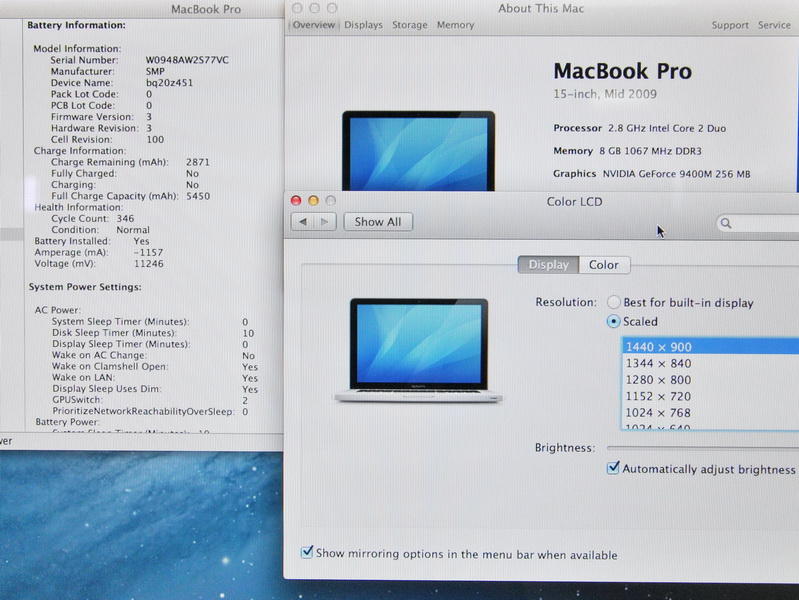799x600 pixels.
Task: Click Full Charge Capacity value 5450
Action: tap(198, 196)
